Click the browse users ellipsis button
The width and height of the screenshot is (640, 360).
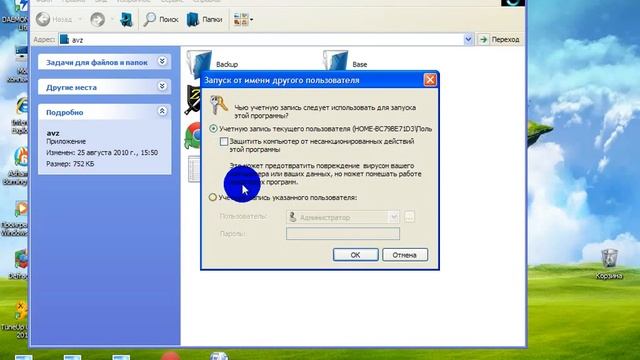[x=409, y=217]
